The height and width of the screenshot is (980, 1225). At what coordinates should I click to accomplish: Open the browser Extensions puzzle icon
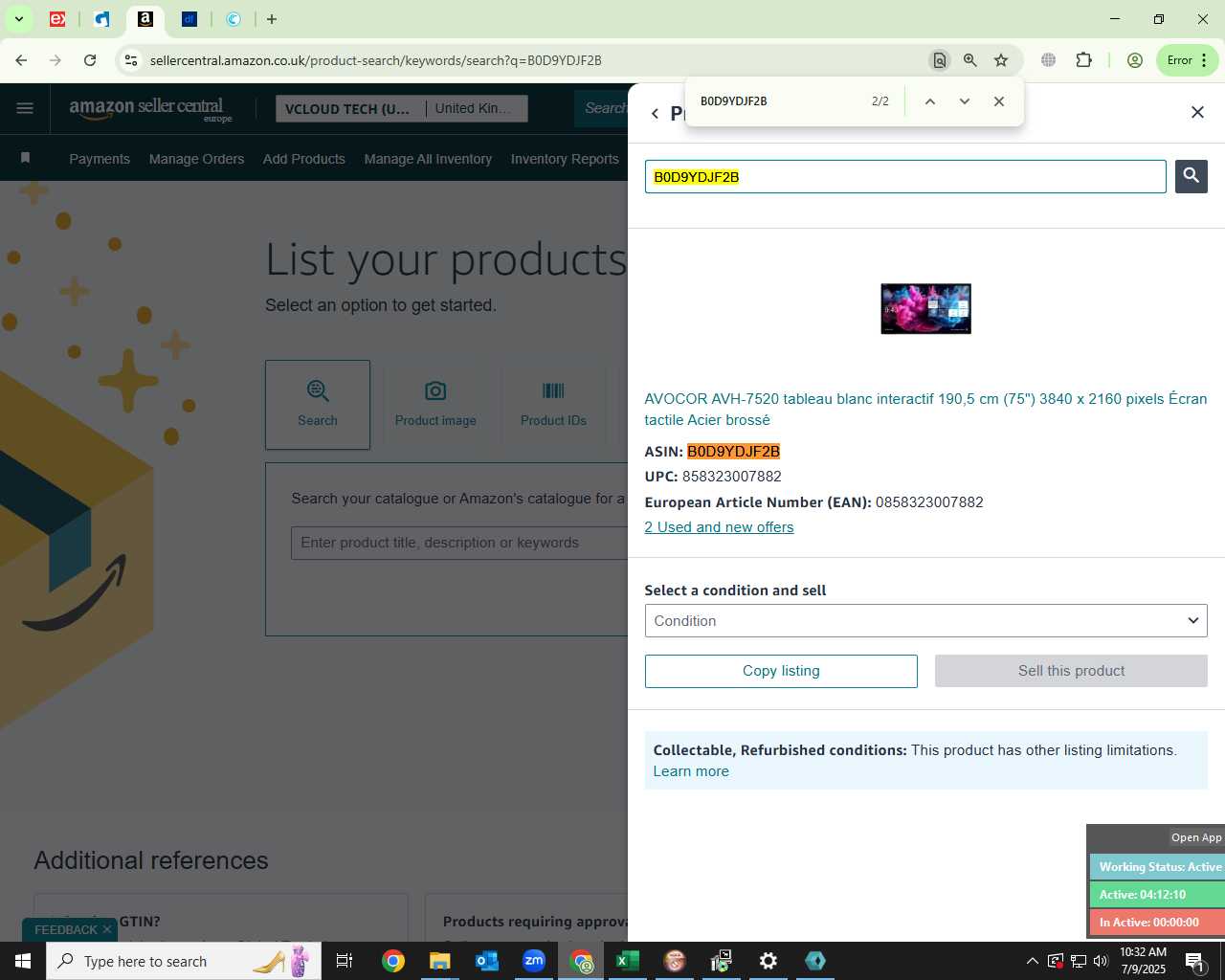pos(1083,60)
